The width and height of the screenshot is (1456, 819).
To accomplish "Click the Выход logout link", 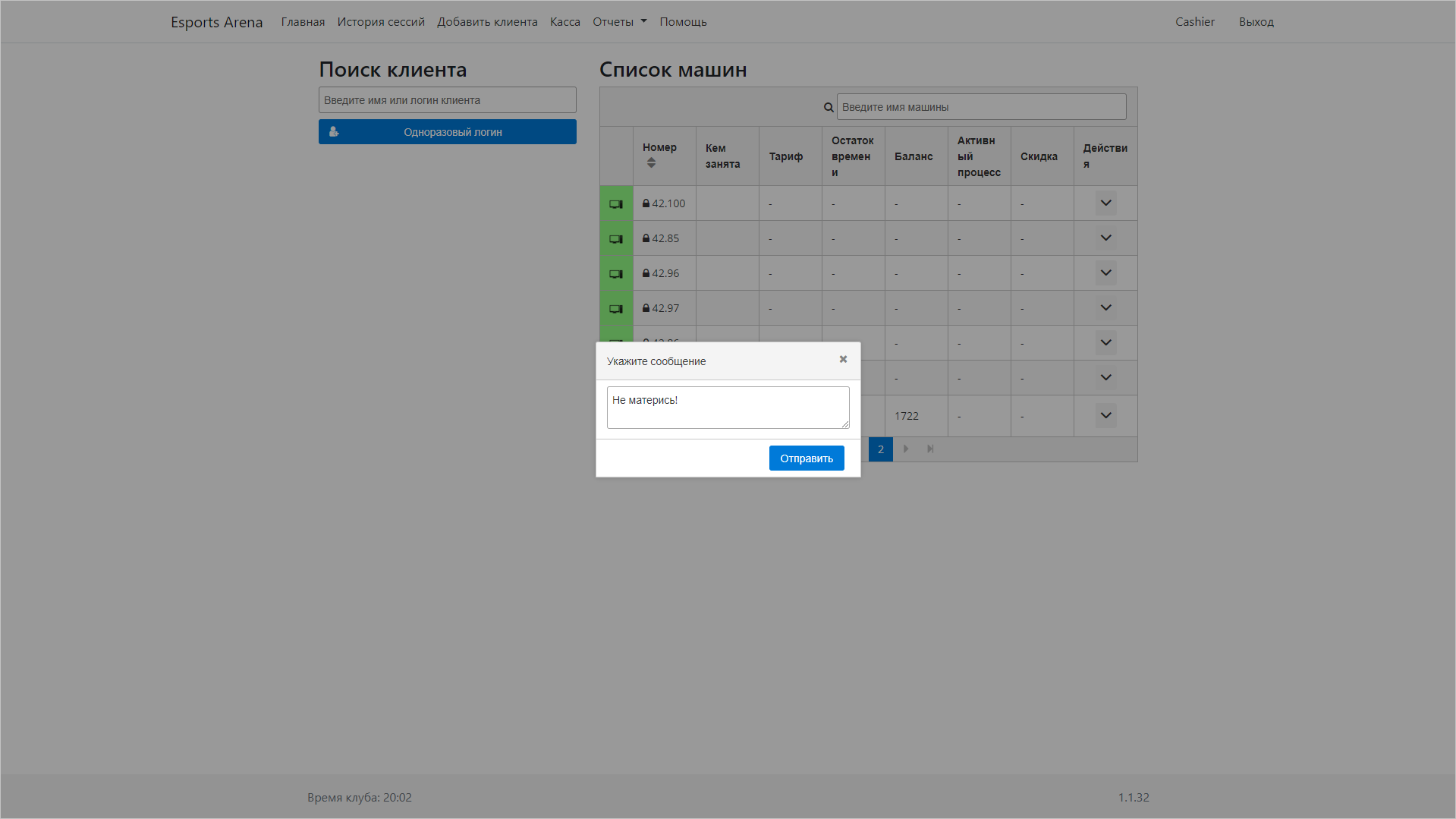I will (x=1256, y=22).
